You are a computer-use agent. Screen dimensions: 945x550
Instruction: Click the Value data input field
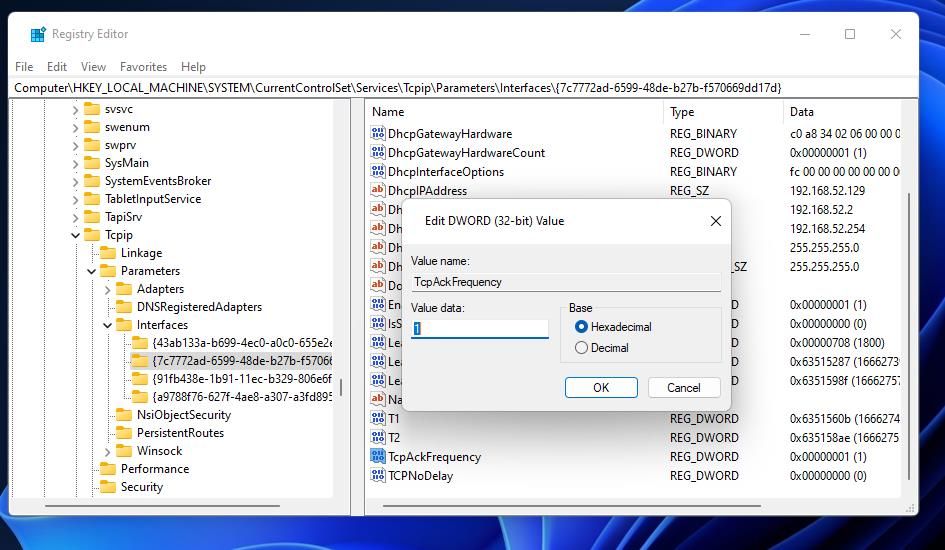[480, 328]
